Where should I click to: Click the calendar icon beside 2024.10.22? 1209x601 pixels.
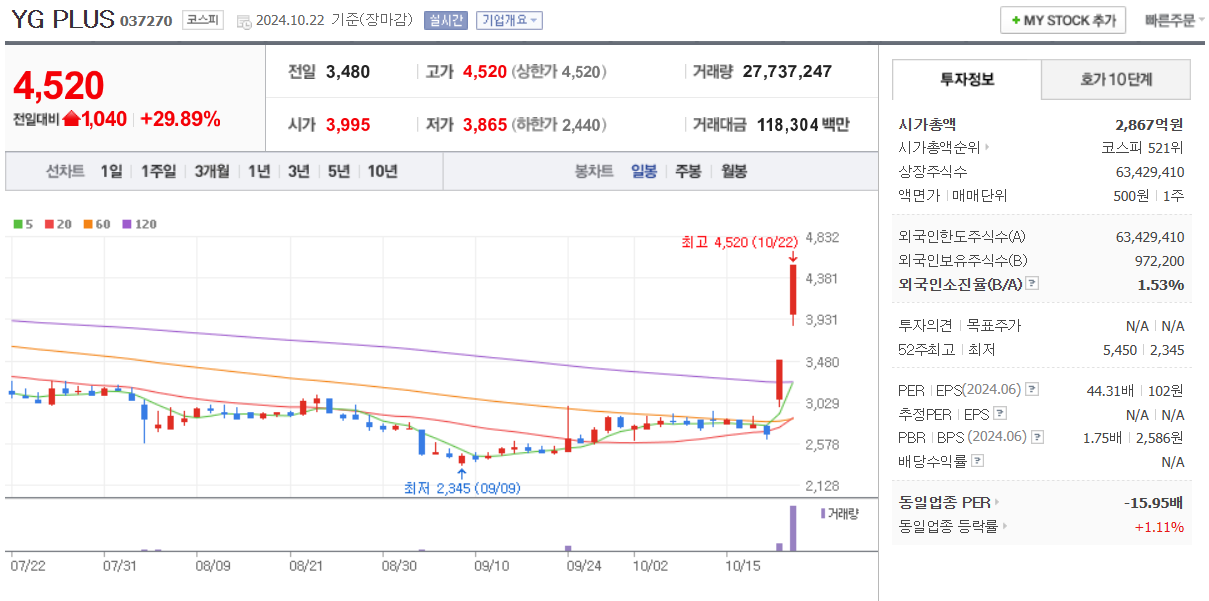coord(243,21)
